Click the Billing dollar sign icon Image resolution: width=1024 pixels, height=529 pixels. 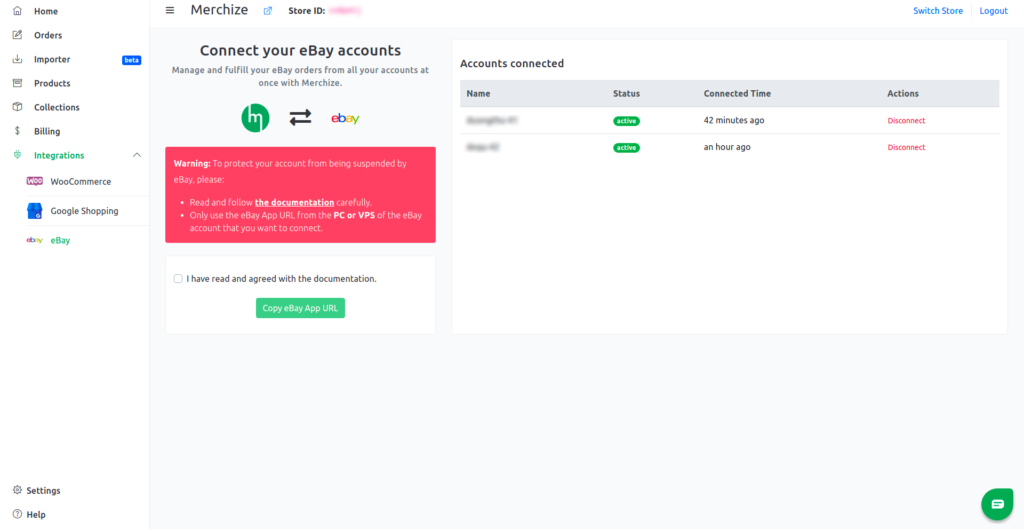(x=18, y=131)
